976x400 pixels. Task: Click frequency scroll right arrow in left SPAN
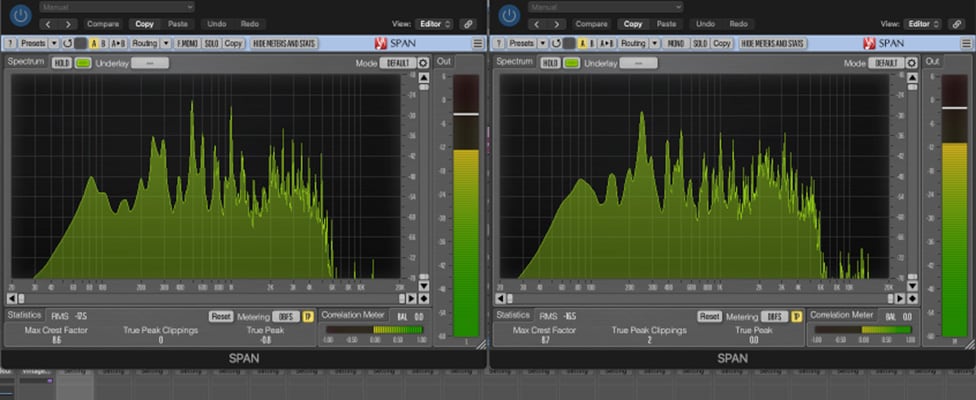coord(412,299)
